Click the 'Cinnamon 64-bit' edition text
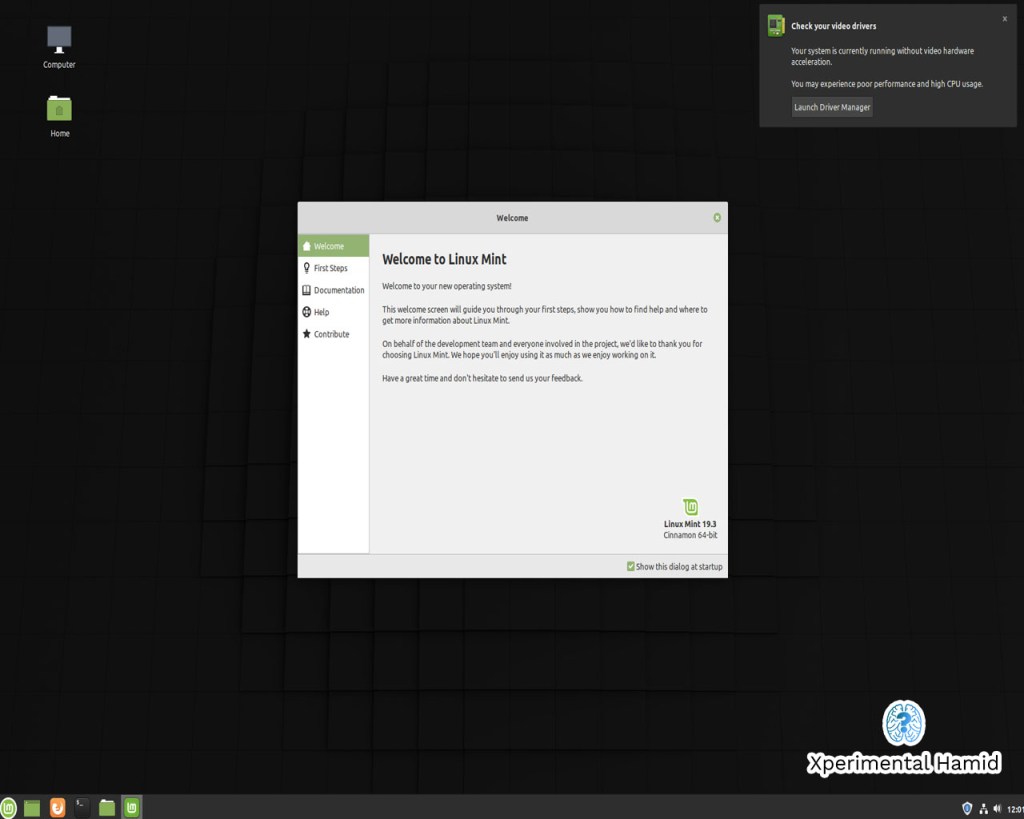Screen dimensions: 1024x819 pyautogui.click(x=690, y=535)
